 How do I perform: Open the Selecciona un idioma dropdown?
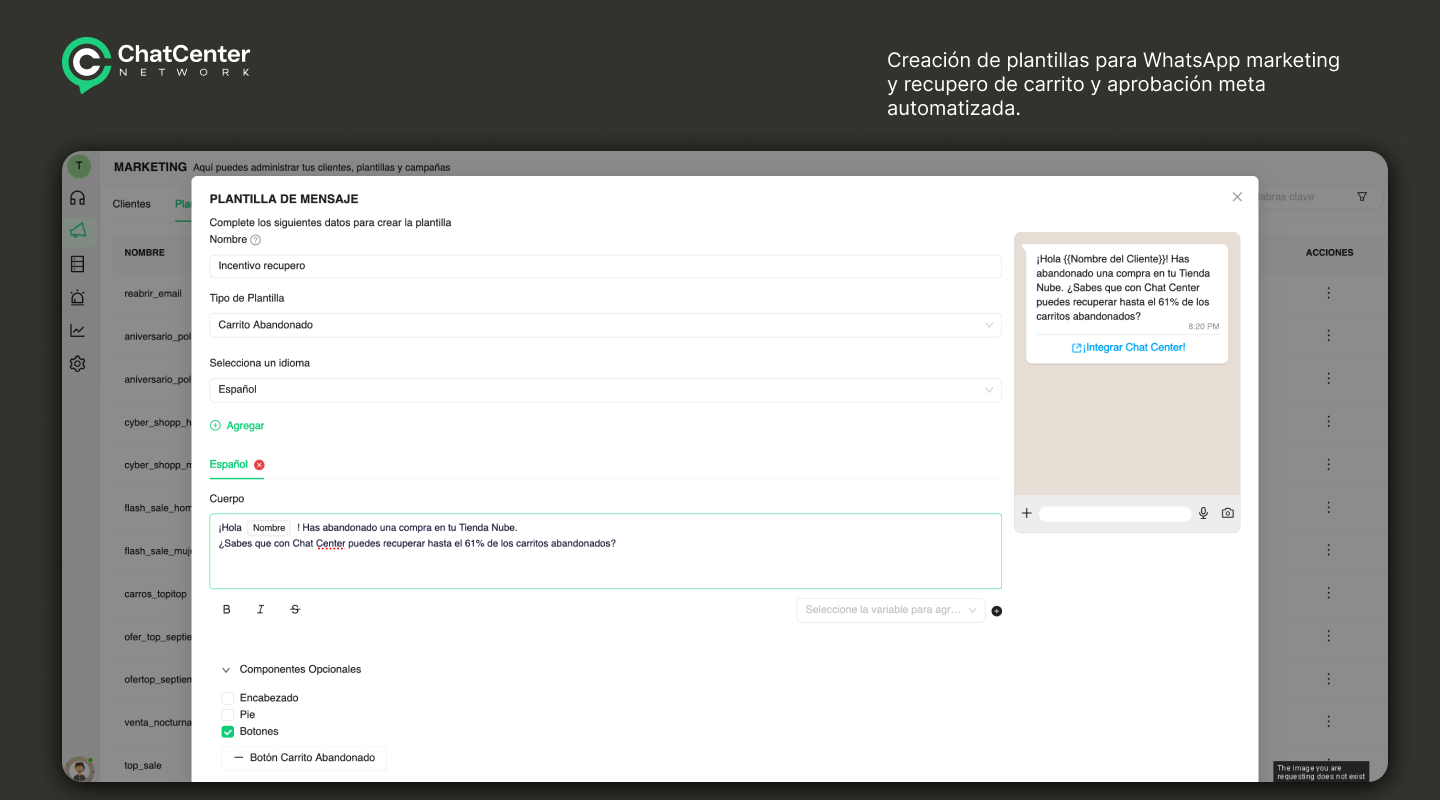[x=605, y=390]
